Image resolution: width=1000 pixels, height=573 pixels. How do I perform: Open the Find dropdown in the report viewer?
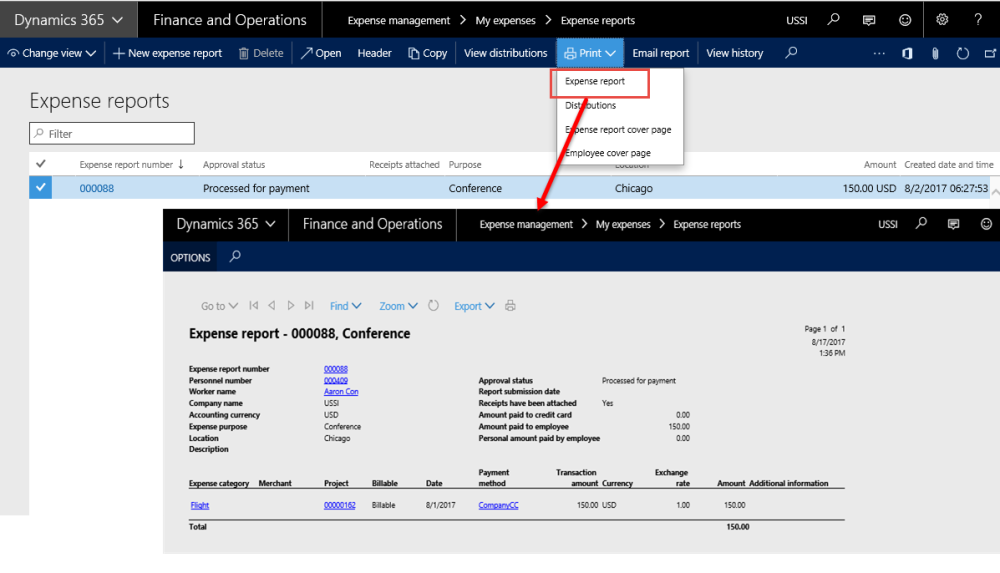click(346, 306)
